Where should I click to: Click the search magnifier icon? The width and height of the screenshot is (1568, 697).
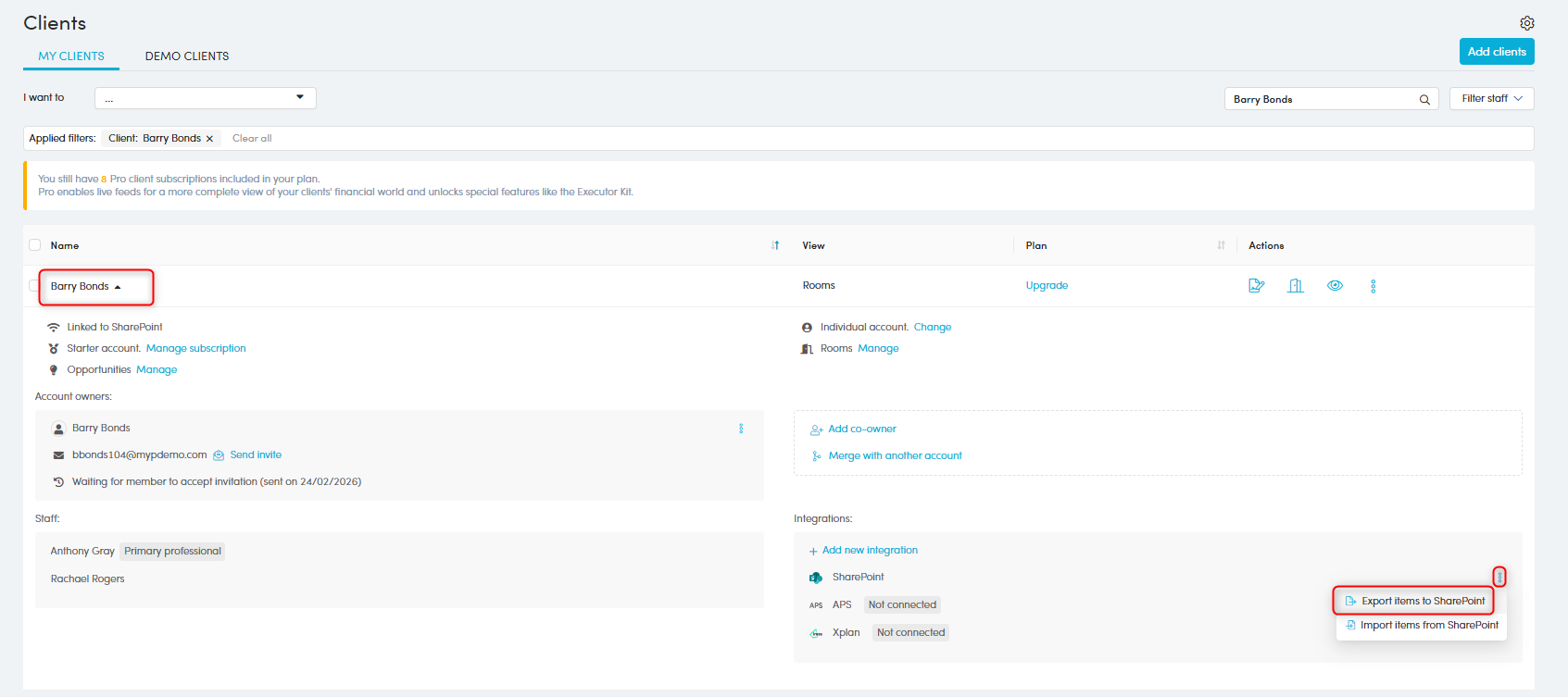pyautogui.click(x=1424, y=100)
